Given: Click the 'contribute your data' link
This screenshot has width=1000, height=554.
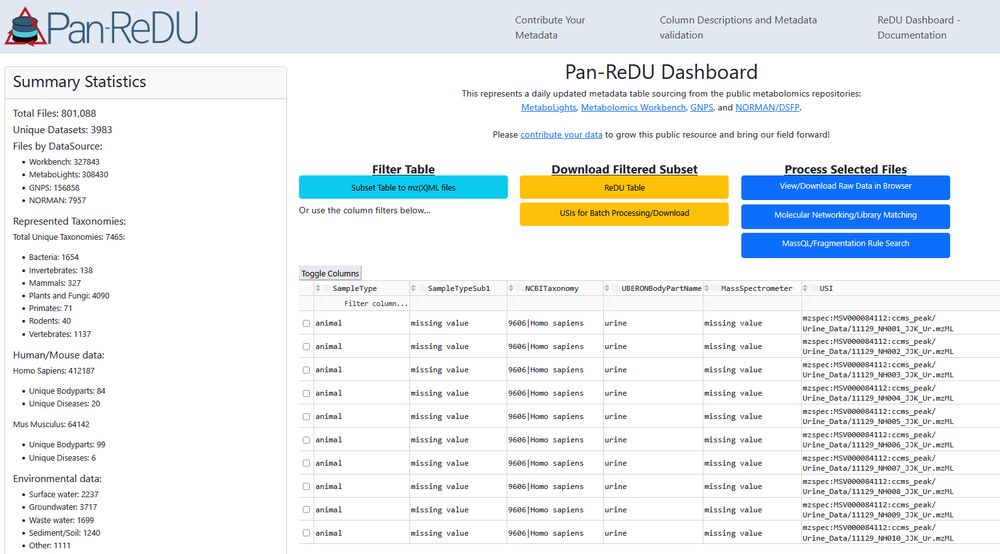Looking at the screenshot, I should (561, 135).
